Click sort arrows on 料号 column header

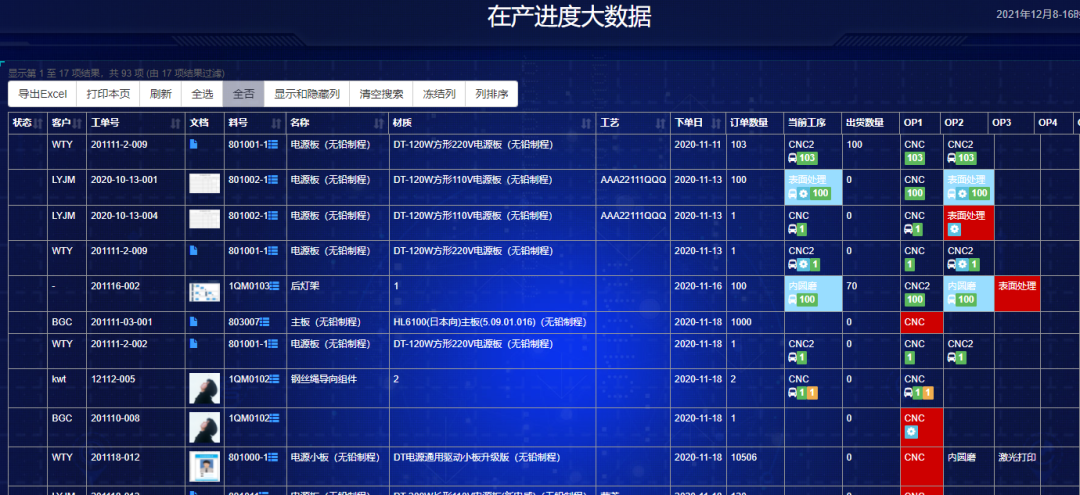(x=277, y=123)
